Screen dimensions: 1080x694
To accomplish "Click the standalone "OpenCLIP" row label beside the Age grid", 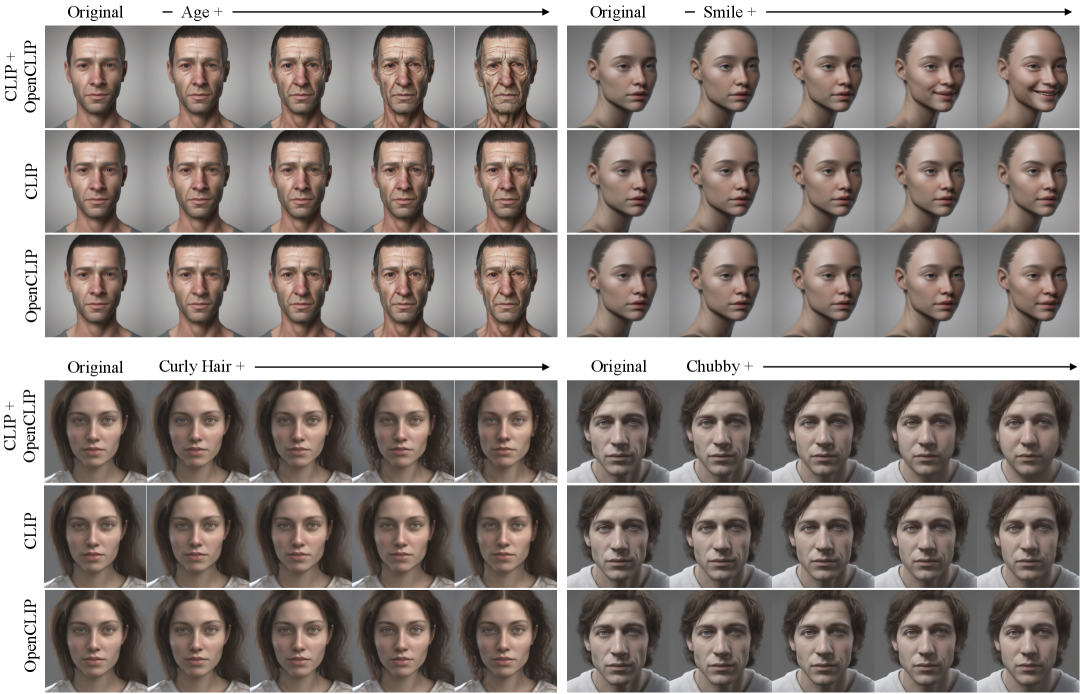I will pyautogui.click(x=32, y=285).
